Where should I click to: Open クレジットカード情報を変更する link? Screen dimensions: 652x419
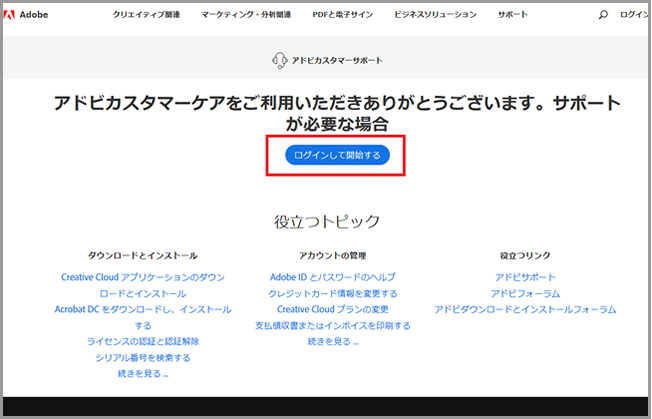(333, 293)
